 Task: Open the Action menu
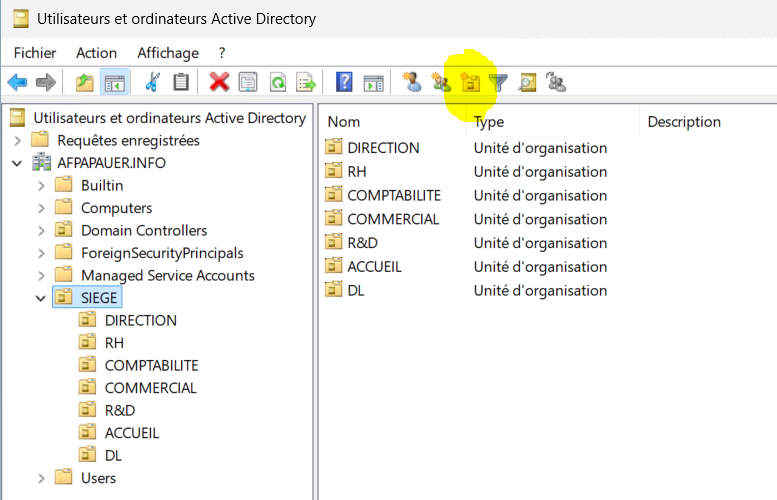click(x=96, y=53)
